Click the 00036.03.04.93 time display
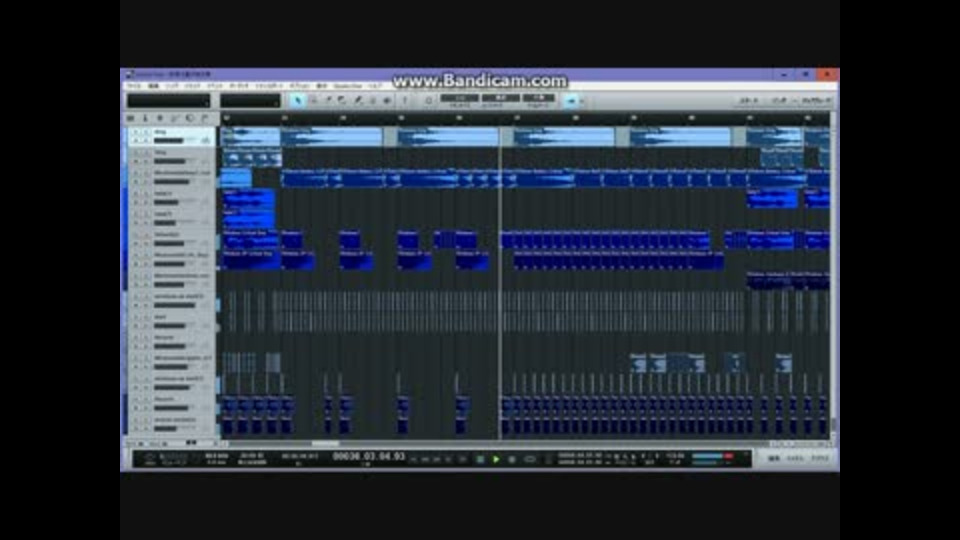The height and width of the screenshot is (540, 960). click(x=369, y=457)
